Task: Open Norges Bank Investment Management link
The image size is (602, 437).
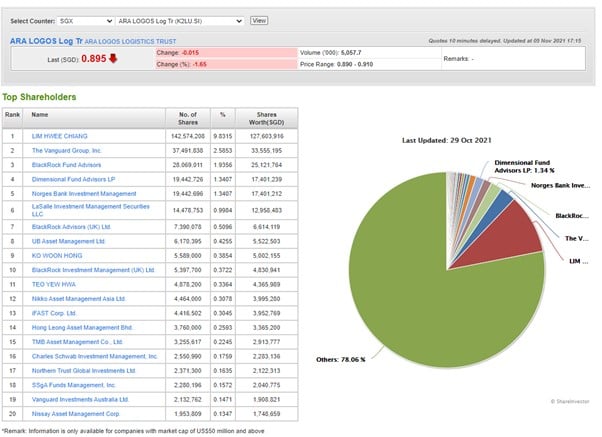Action: [x=84, y=194]
